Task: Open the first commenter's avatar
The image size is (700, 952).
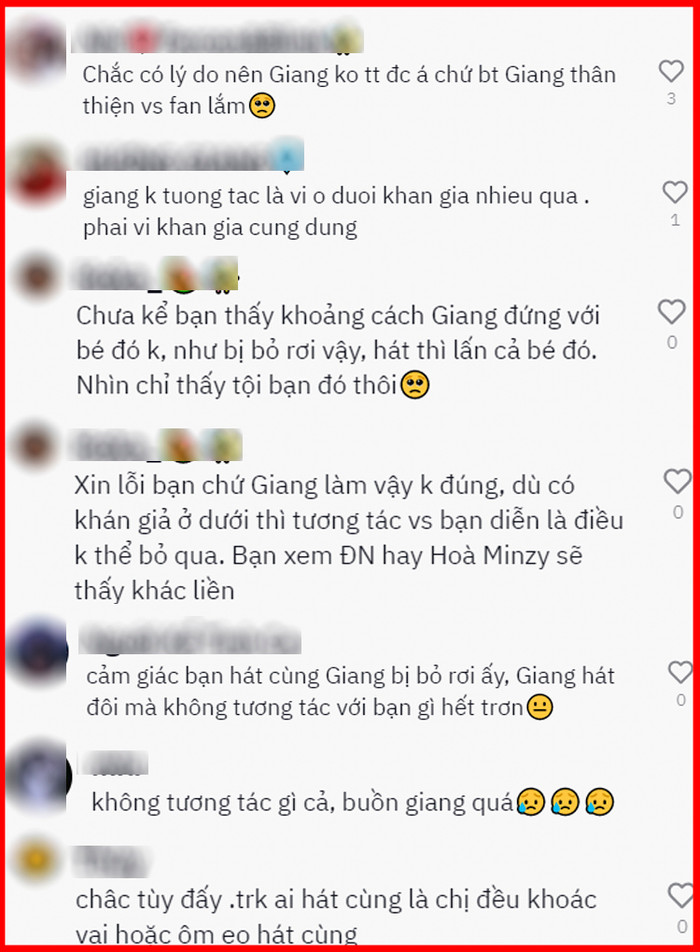Action: [x=38, y=50]
